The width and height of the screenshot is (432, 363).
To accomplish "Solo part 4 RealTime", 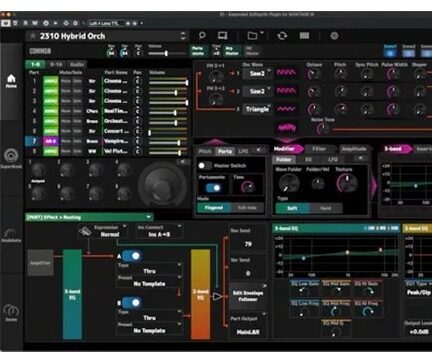I will 77,111.
